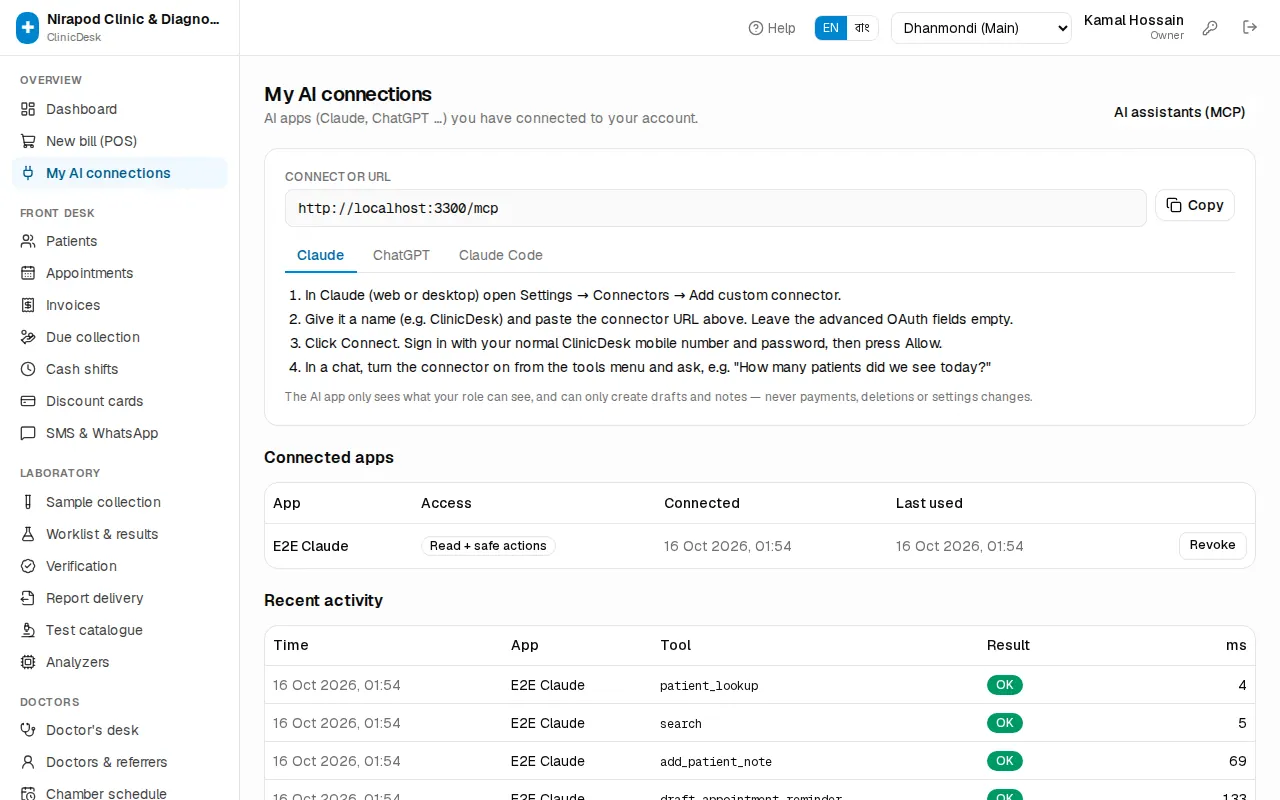This screenshot has width=1280, height=800.
Task: Revoke the E2E Claude connection
Action: coord(1213,545)
